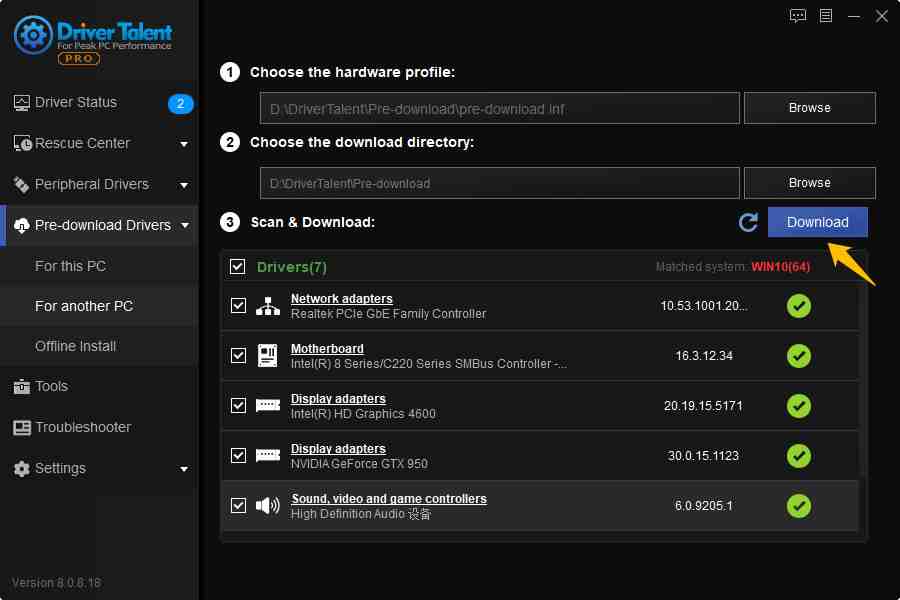Open the Offline Install submenu item
The width and height of the screenshot is (900, 600).
(75, 346)
